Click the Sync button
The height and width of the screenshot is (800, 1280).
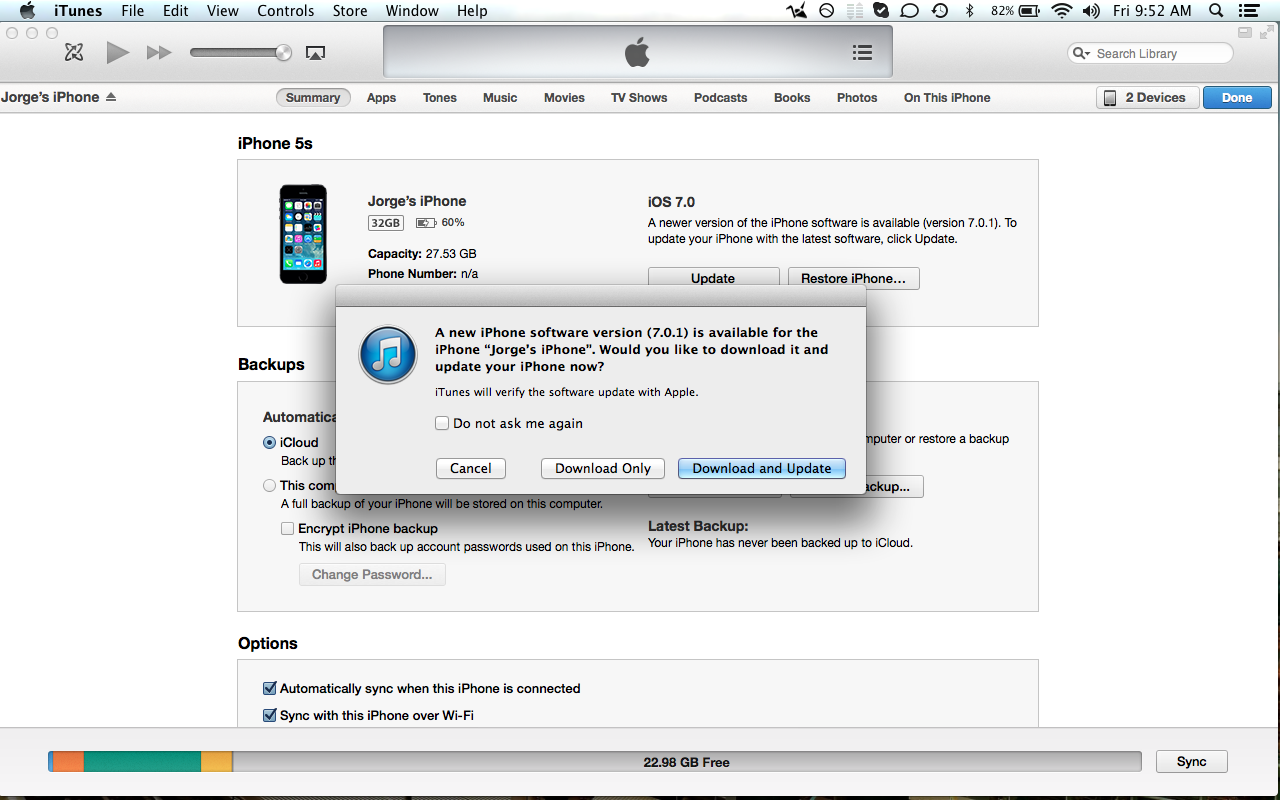1191,761
